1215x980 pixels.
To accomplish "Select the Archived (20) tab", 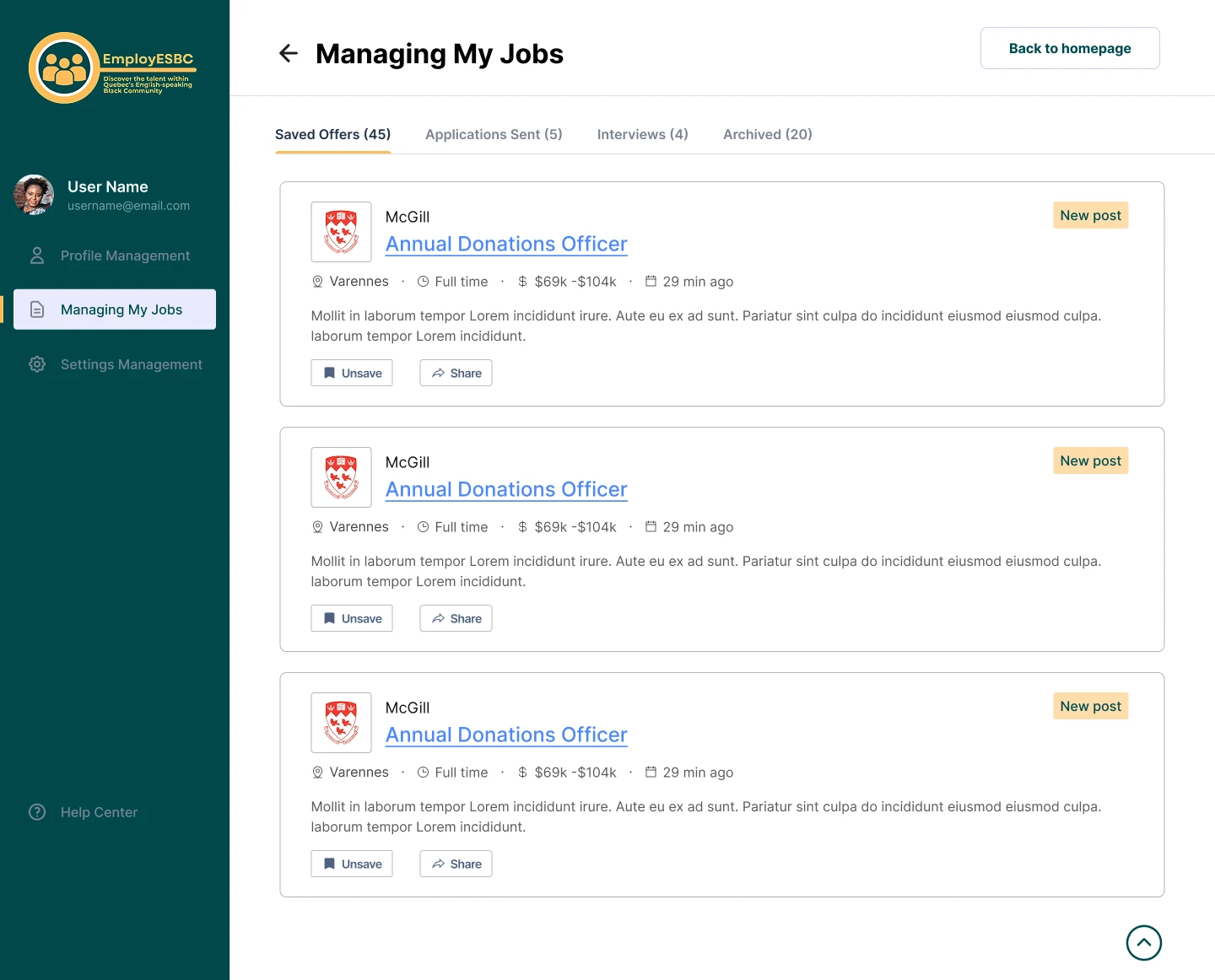I will click(767, 134).
